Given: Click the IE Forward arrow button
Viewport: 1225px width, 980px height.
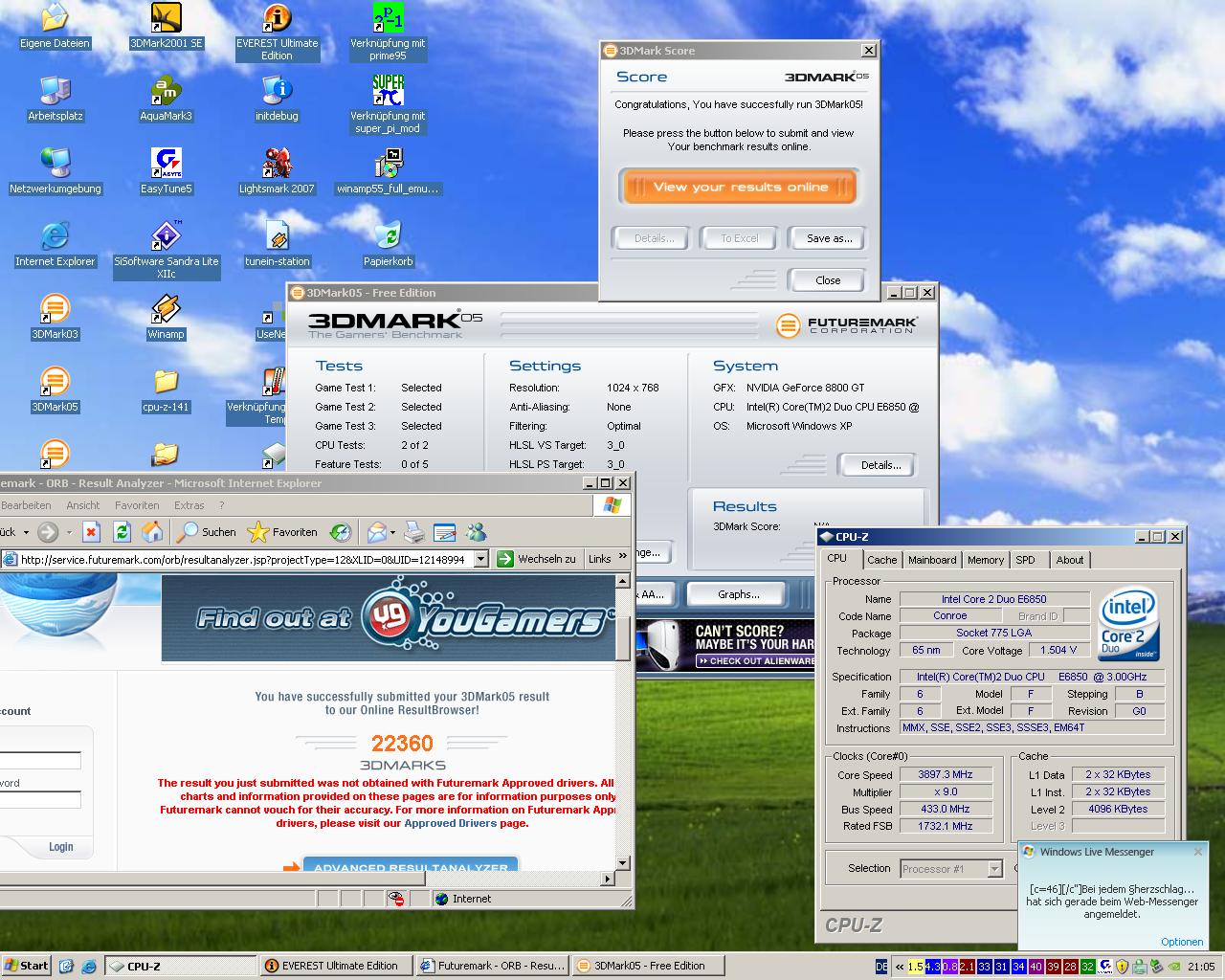Looking at the screenshot, I should click(x=48, y=532).
